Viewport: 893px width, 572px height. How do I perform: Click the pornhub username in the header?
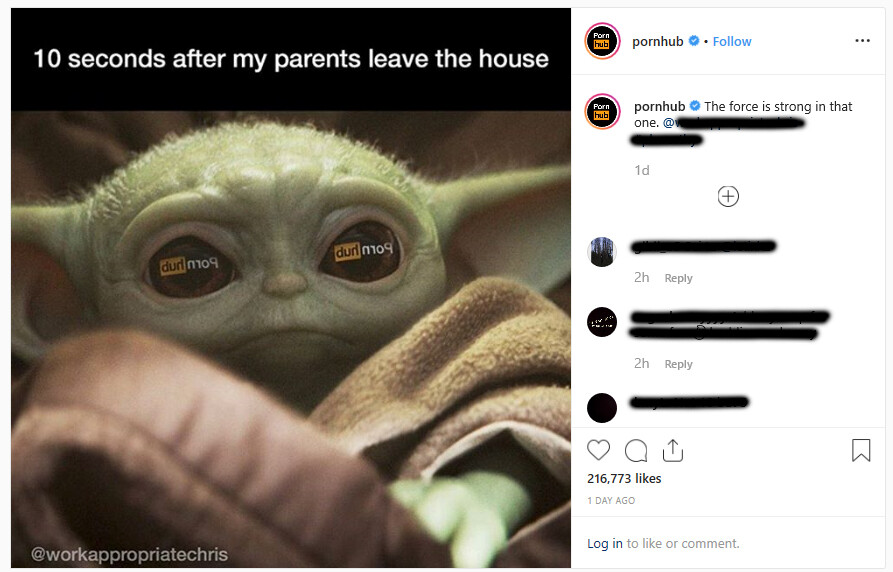pyautogui.click(x=658, y=42)
